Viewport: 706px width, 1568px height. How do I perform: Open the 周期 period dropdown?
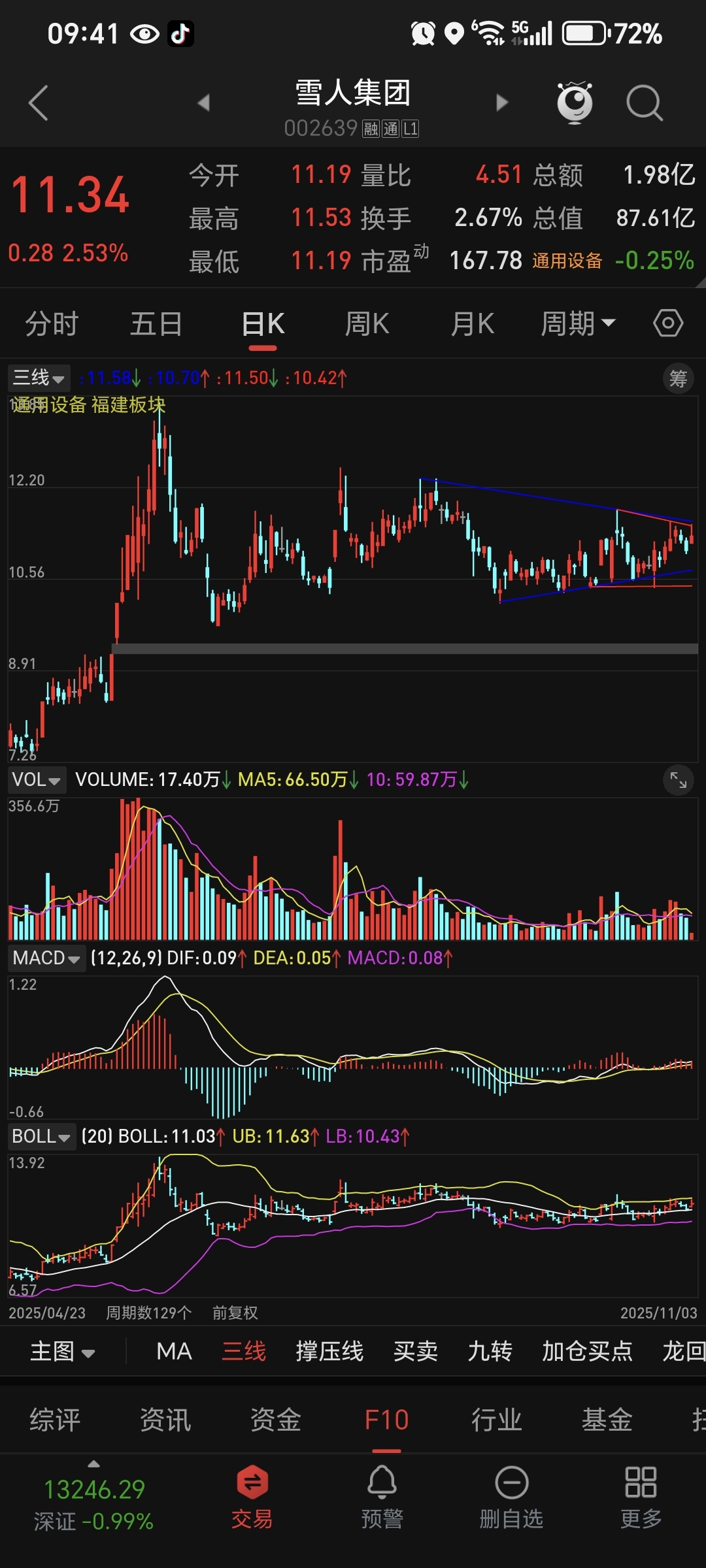click(x=578, y=323)
